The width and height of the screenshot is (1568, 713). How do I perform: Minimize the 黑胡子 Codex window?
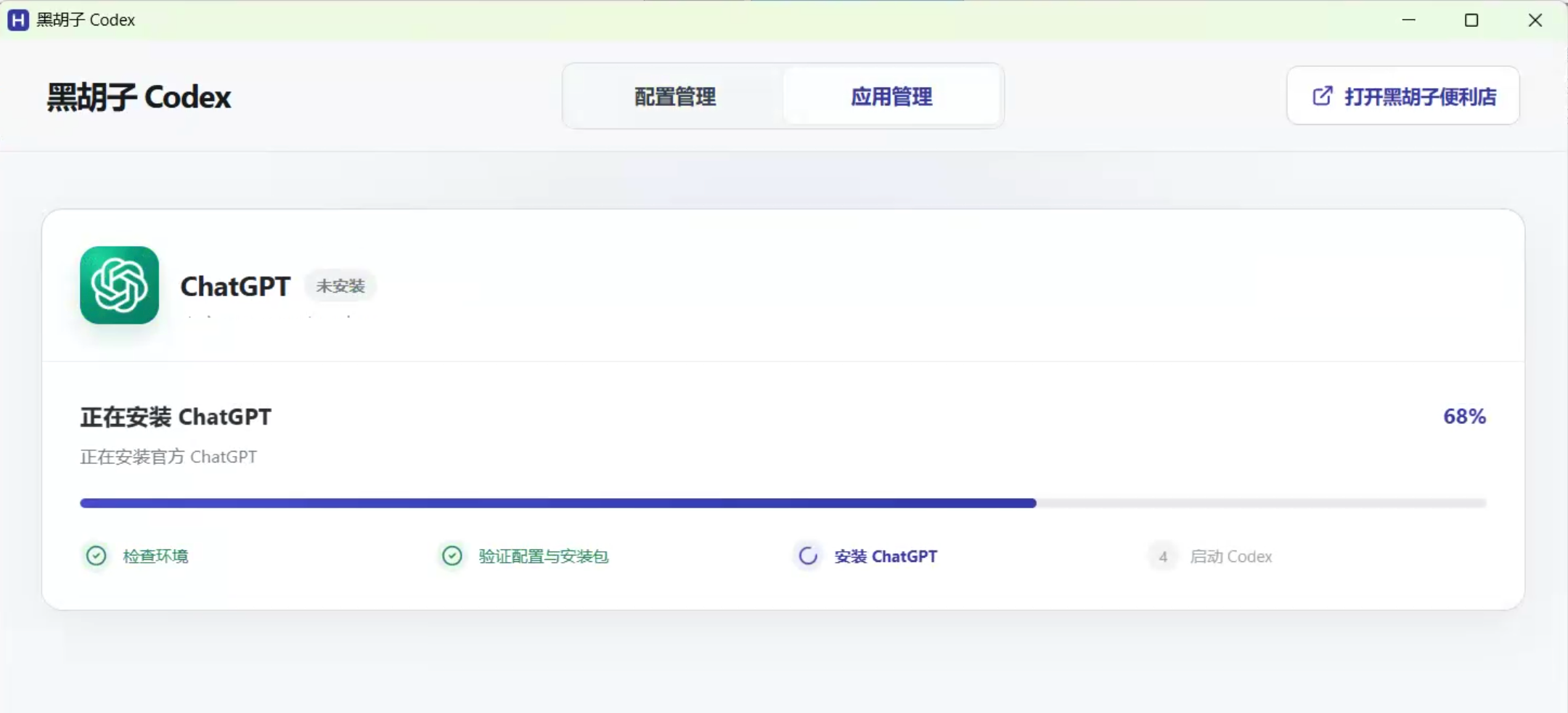pyautogui.click(x=1408, y=20)
